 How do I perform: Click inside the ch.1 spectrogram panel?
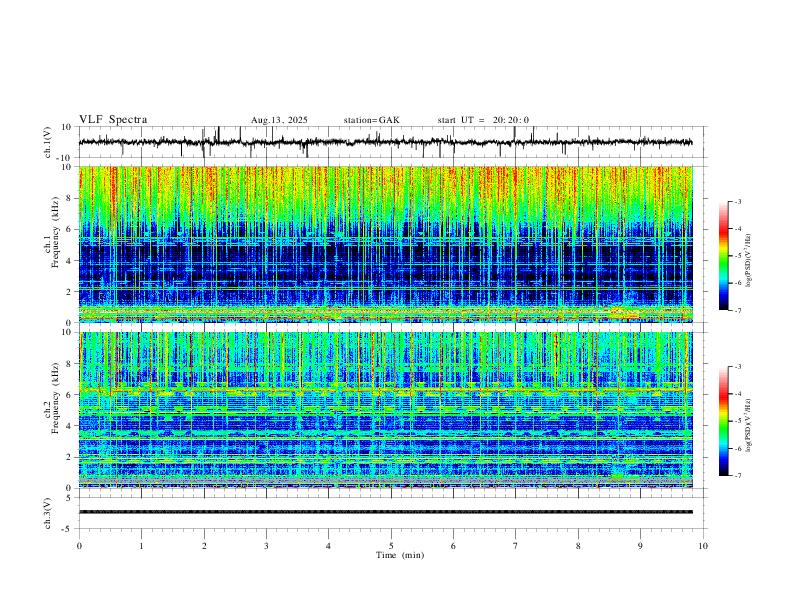(x=385, y=244)
